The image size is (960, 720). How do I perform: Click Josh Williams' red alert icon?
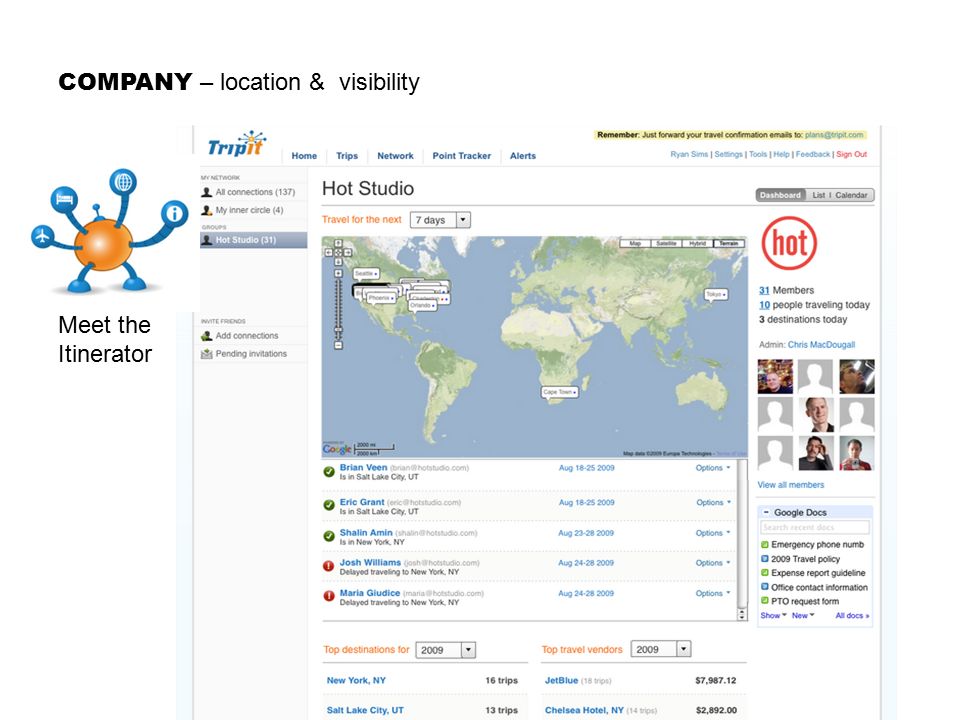click(x=329, y=566)
